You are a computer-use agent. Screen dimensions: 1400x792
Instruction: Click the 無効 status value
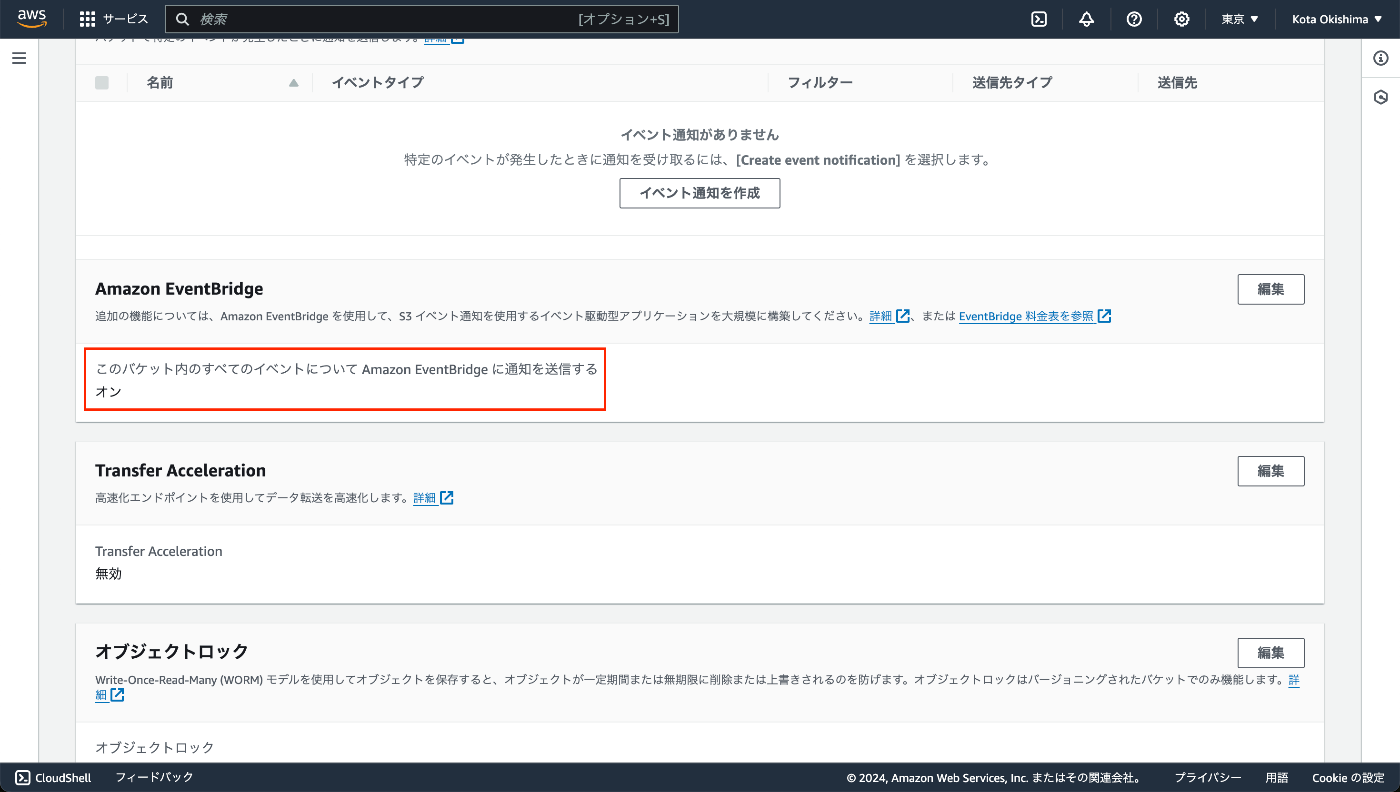pos(108,574)
